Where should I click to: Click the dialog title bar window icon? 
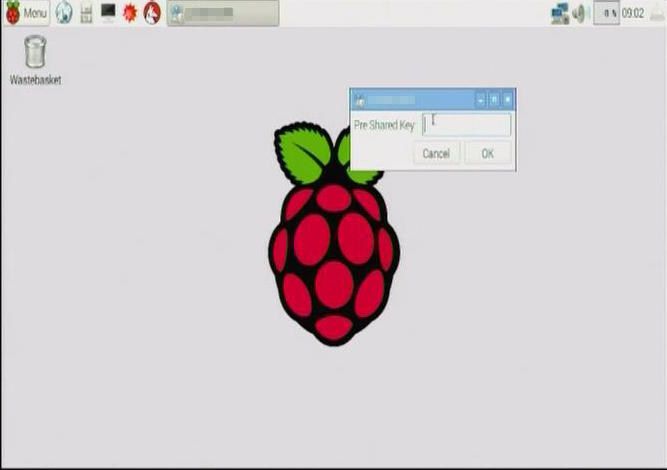pos(359,101)
